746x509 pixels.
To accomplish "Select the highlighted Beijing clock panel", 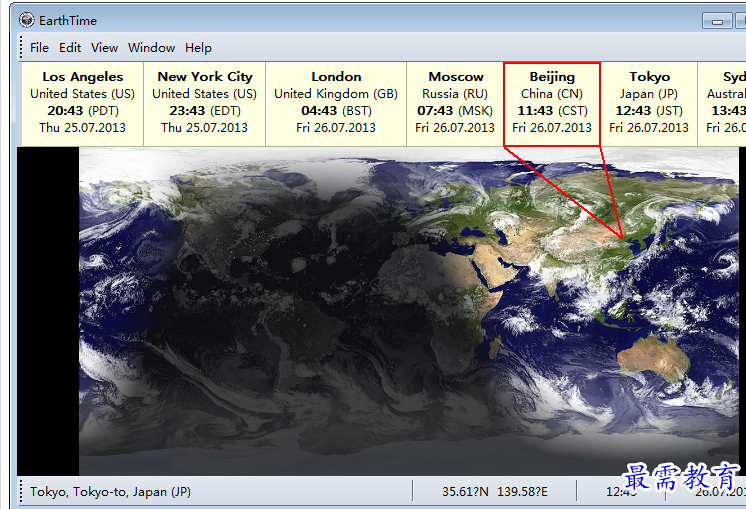I will click(552, 103).
